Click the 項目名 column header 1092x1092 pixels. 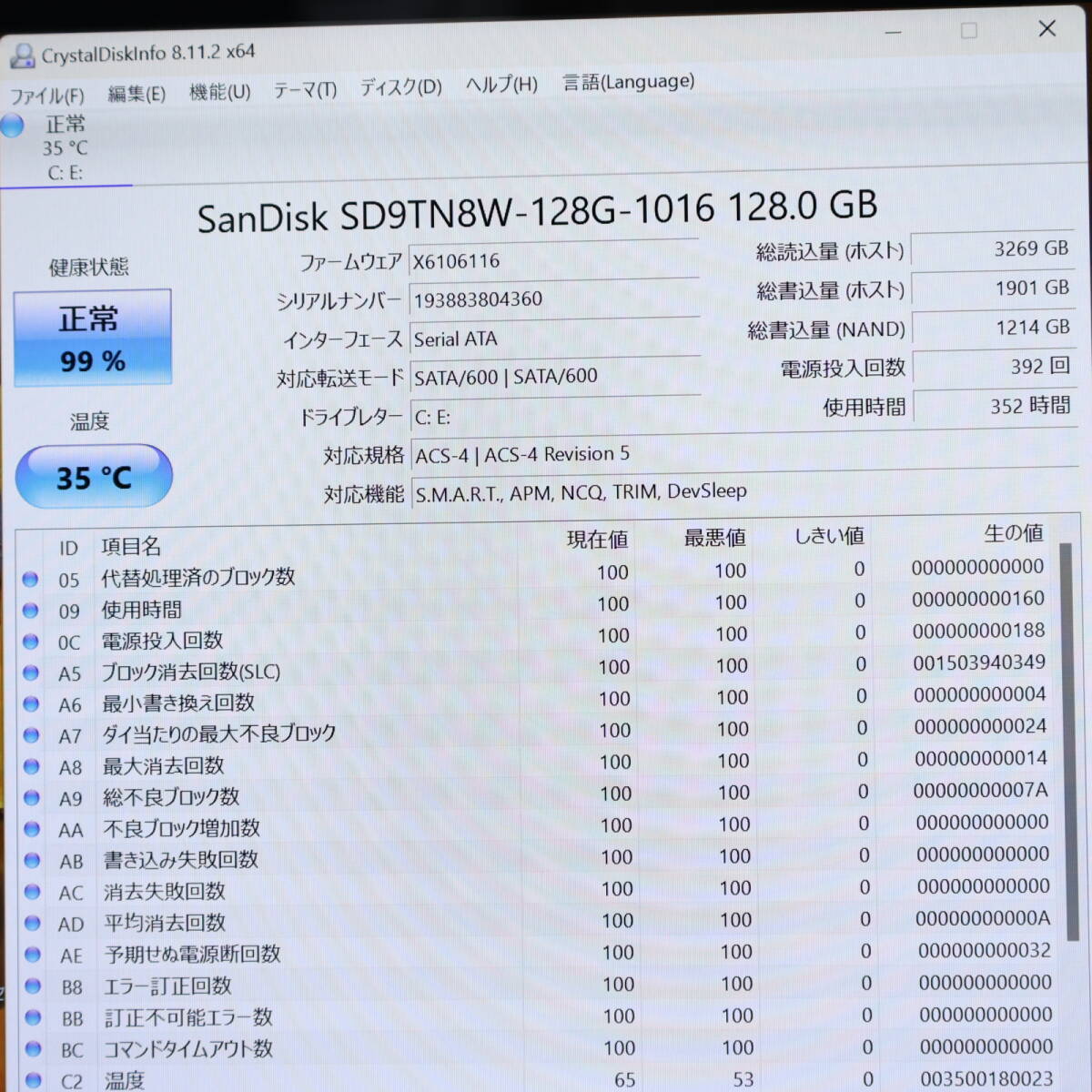[131, 546]
